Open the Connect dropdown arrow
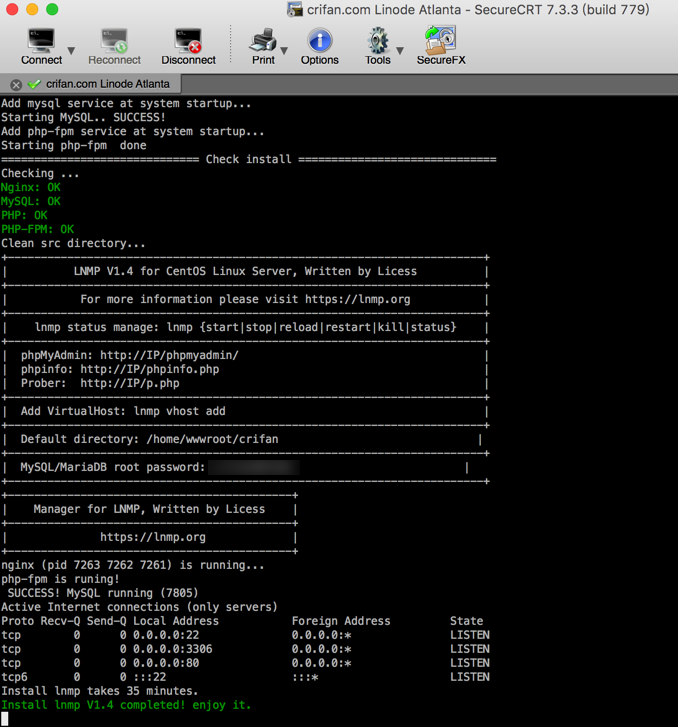This screenshot has height=727, width=678. [x=71, y=50]
